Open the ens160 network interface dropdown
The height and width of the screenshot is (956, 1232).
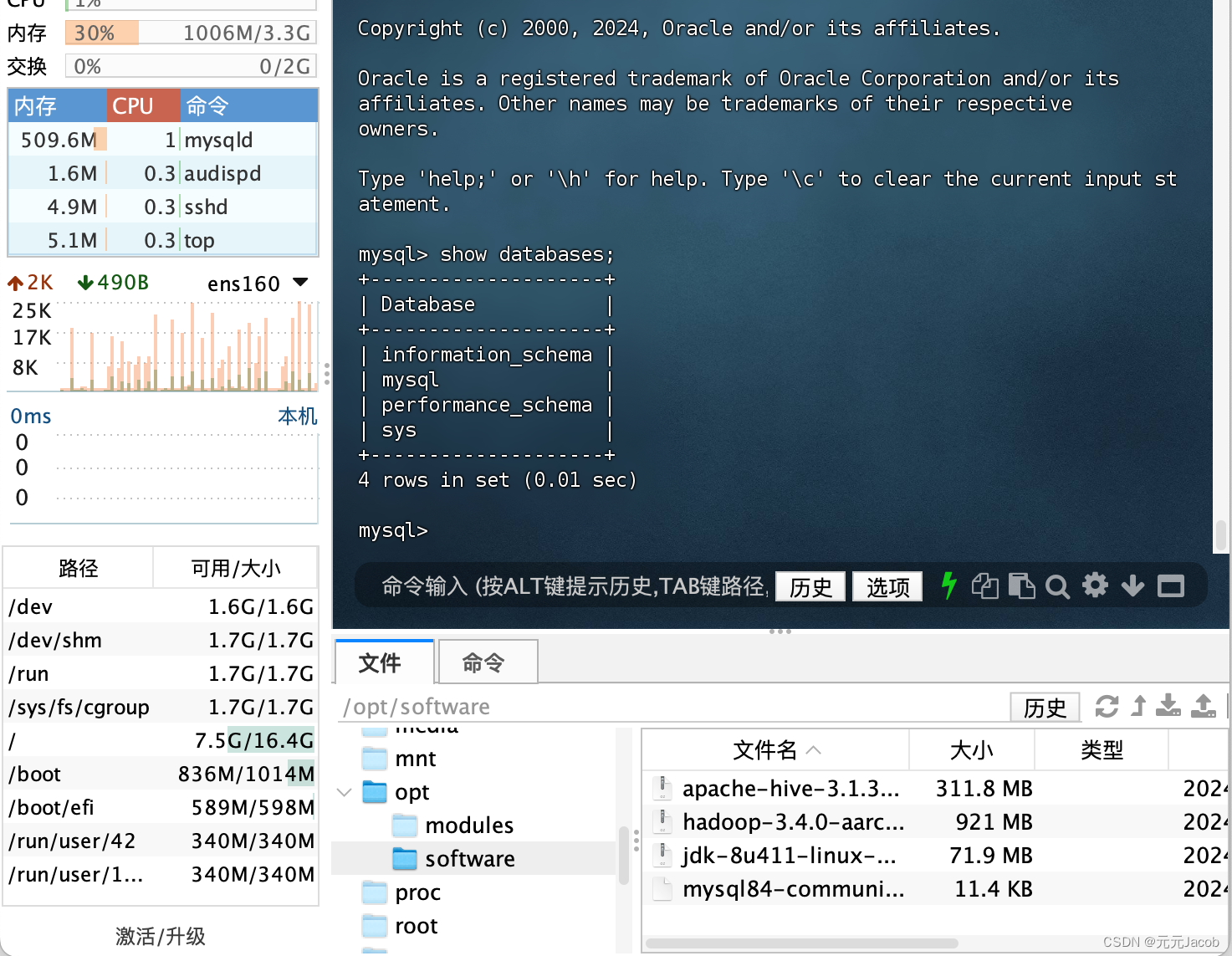pos(300,283)
